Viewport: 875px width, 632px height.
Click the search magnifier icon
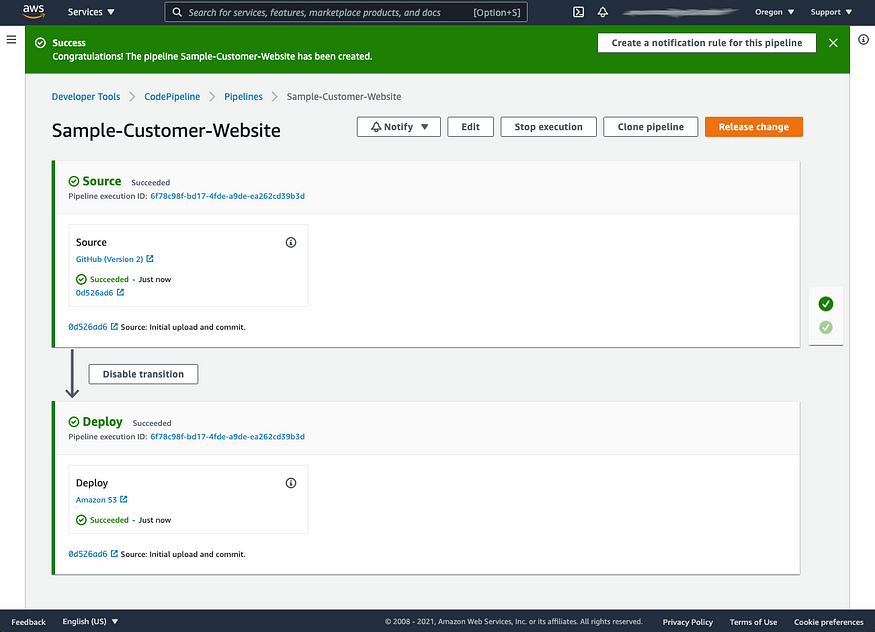tap(177, 12)
